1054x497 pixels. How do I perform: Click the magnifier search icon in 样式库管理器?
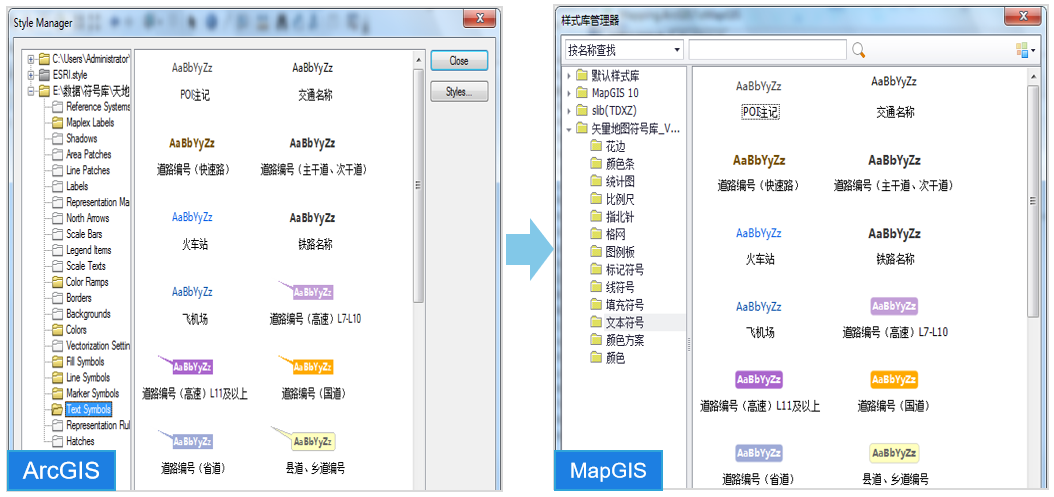click(x=858, y=50)
